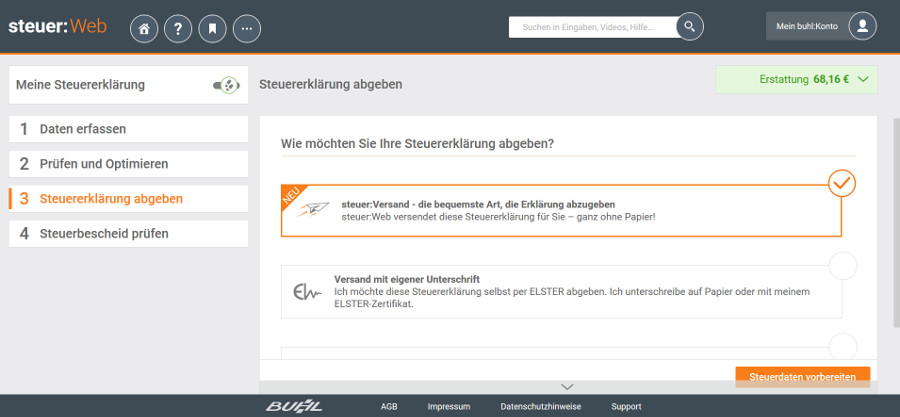The image size is (900, 417).
Task: Select the steuer:Versand radio option
Action: [842, 183]
